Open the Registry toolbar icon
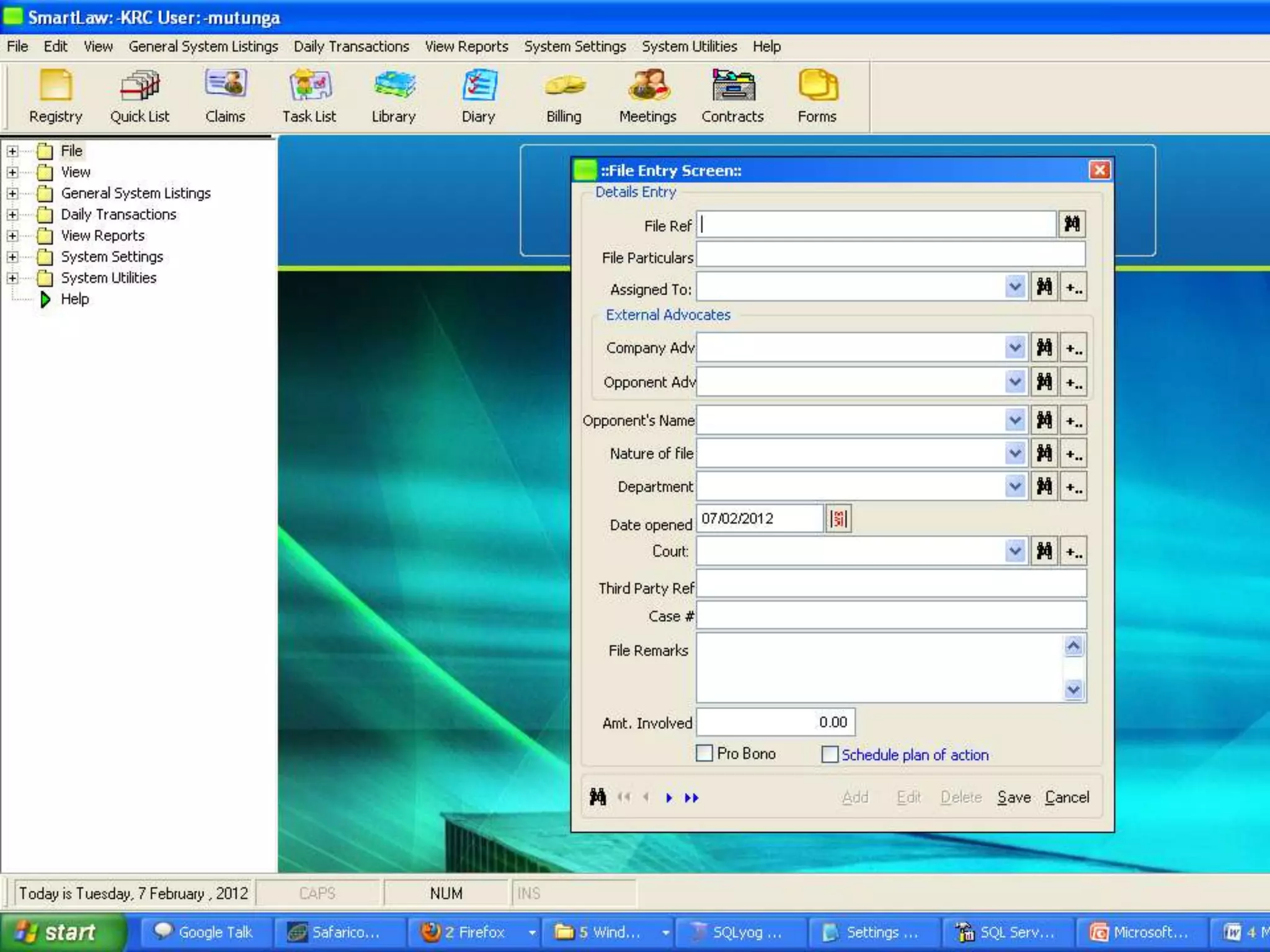The width and height of the screenshot is (1270, 952). [55, 95]
